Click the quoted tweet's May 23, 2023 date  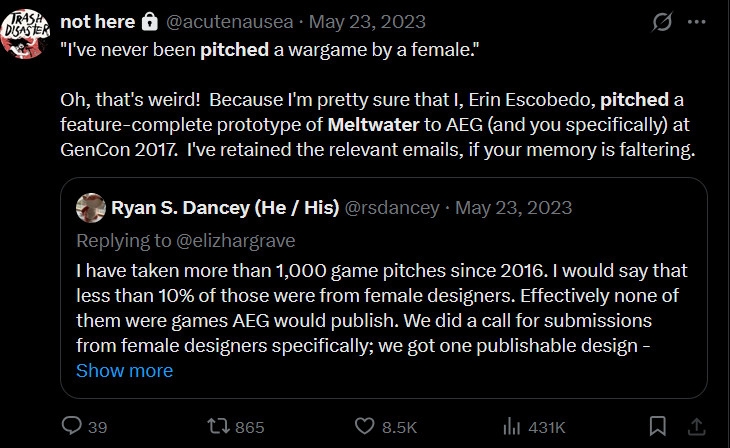[515, 208]
